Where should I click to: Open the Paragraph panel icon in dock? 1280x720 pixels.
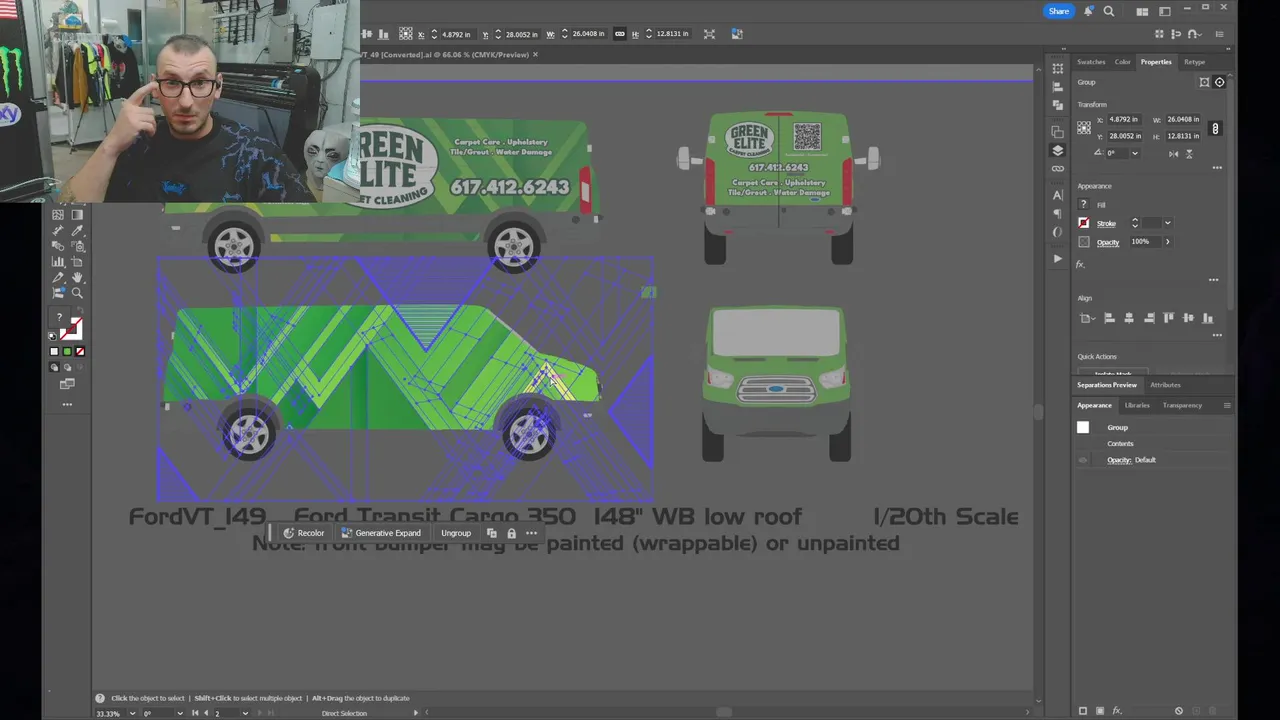[x=1057, y=213]
